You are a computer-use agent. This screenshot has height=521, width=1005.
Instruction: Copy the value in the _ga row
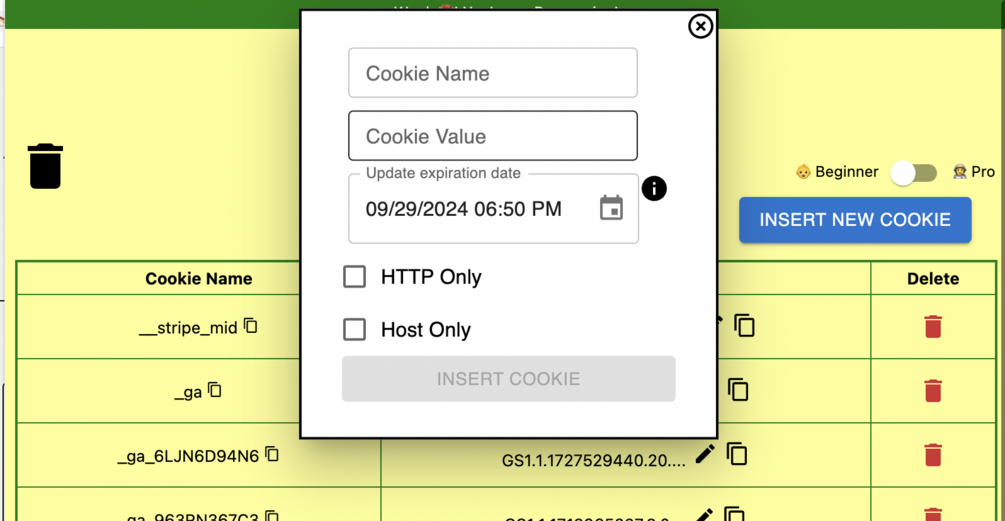pyautogui.click(x=738, y=389)
